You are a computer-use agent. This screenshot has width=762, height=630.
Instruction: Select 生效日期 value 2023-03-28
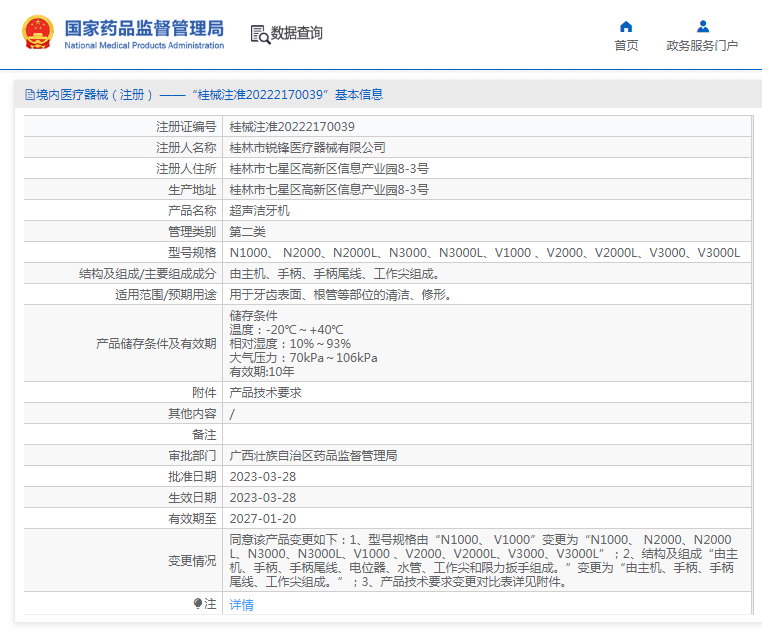point(262,498)
